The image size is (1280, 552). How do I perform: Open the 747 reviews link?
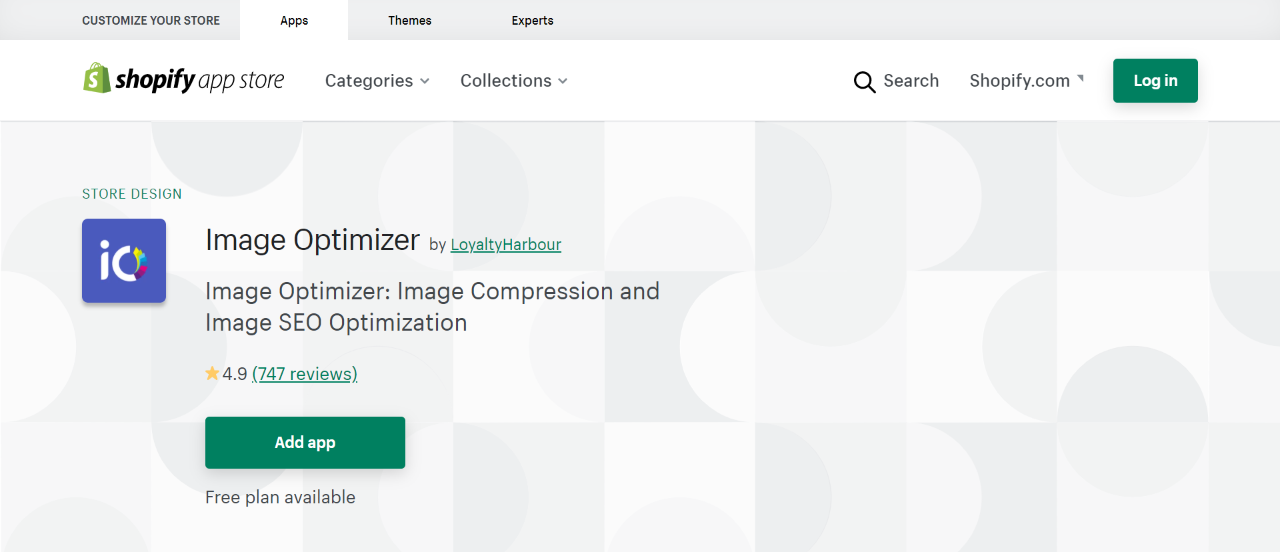[305, 374]
